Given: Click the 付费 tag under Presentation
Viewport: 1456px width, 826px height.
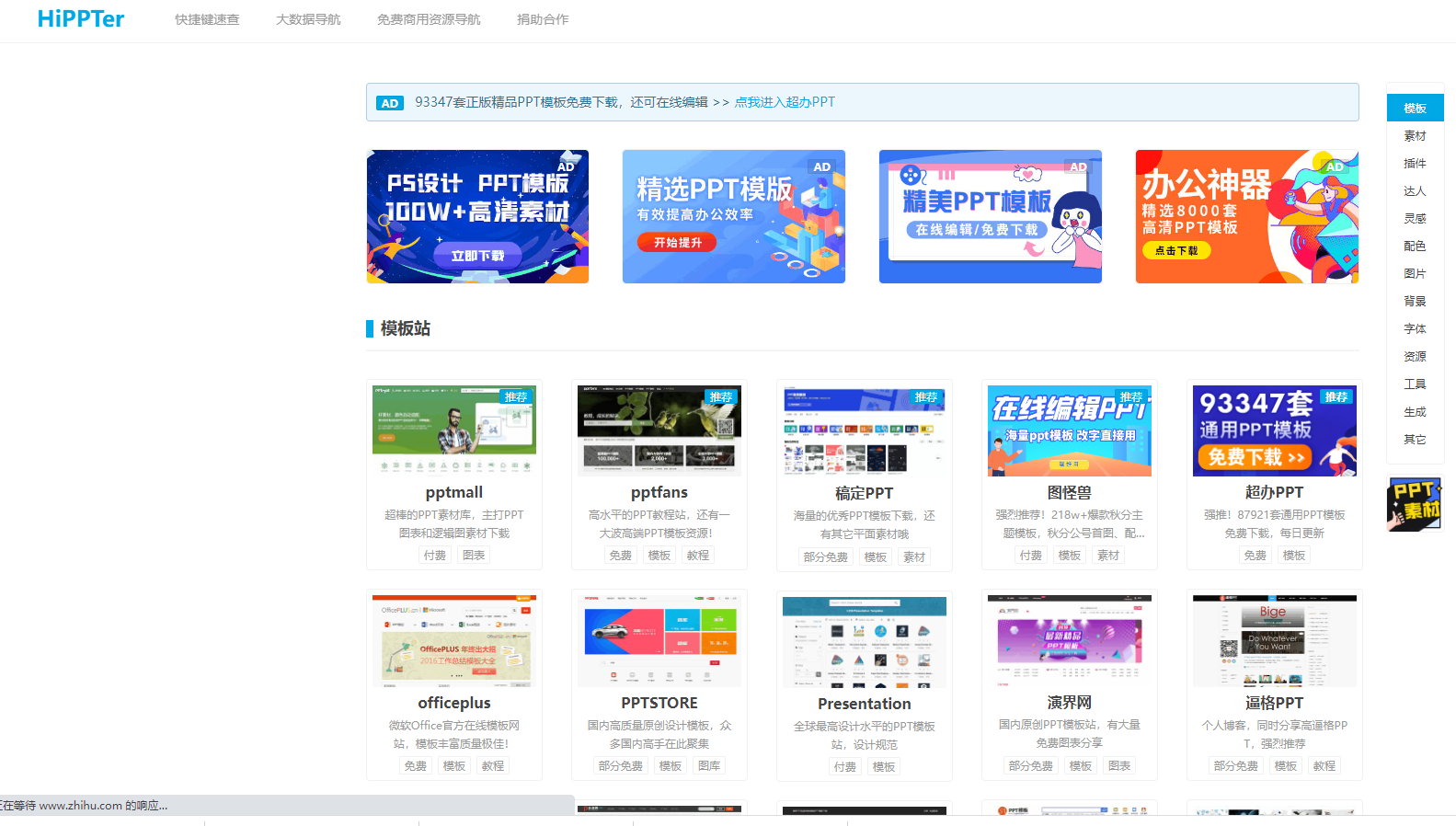Looking at the screenshot, I should click(x=845, y=767).
